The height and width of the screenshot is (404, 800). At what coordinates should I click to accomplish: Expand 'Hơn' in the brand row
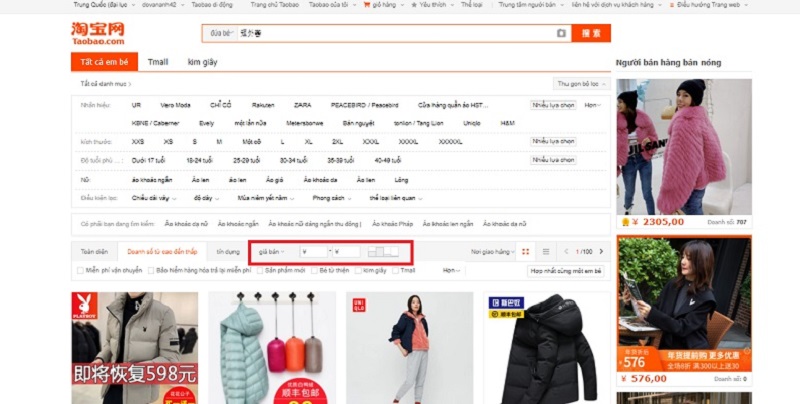click(592, 105)
